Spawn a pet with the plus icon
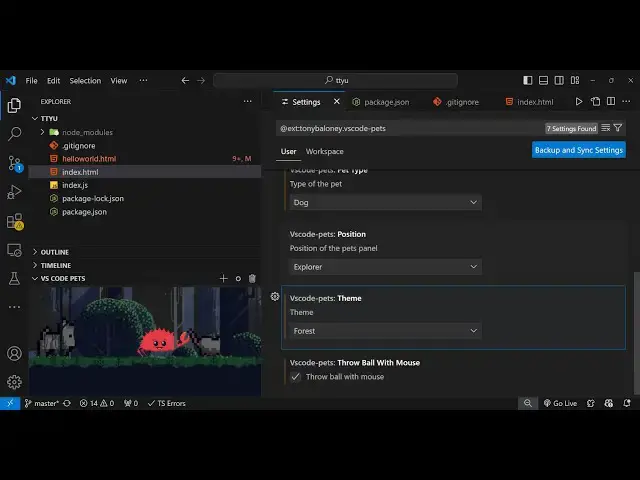The width and height of the screenshot is (640, 480). coord(223,278)
